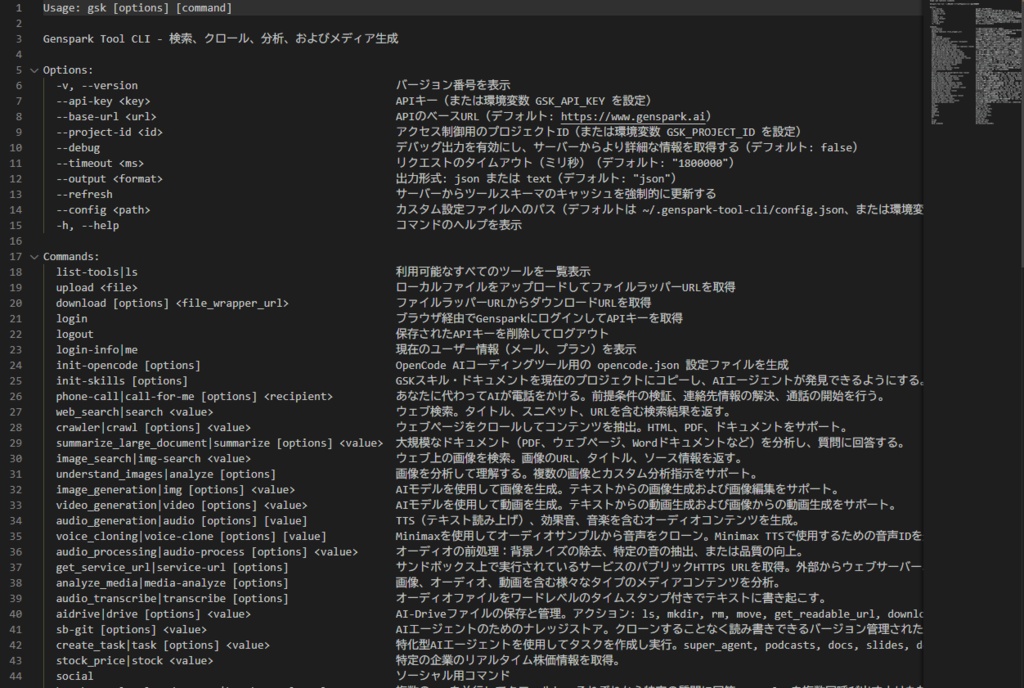Click the 'login' command on line 21
Screen dimensions: 1024x688
[x=71, y=319]
